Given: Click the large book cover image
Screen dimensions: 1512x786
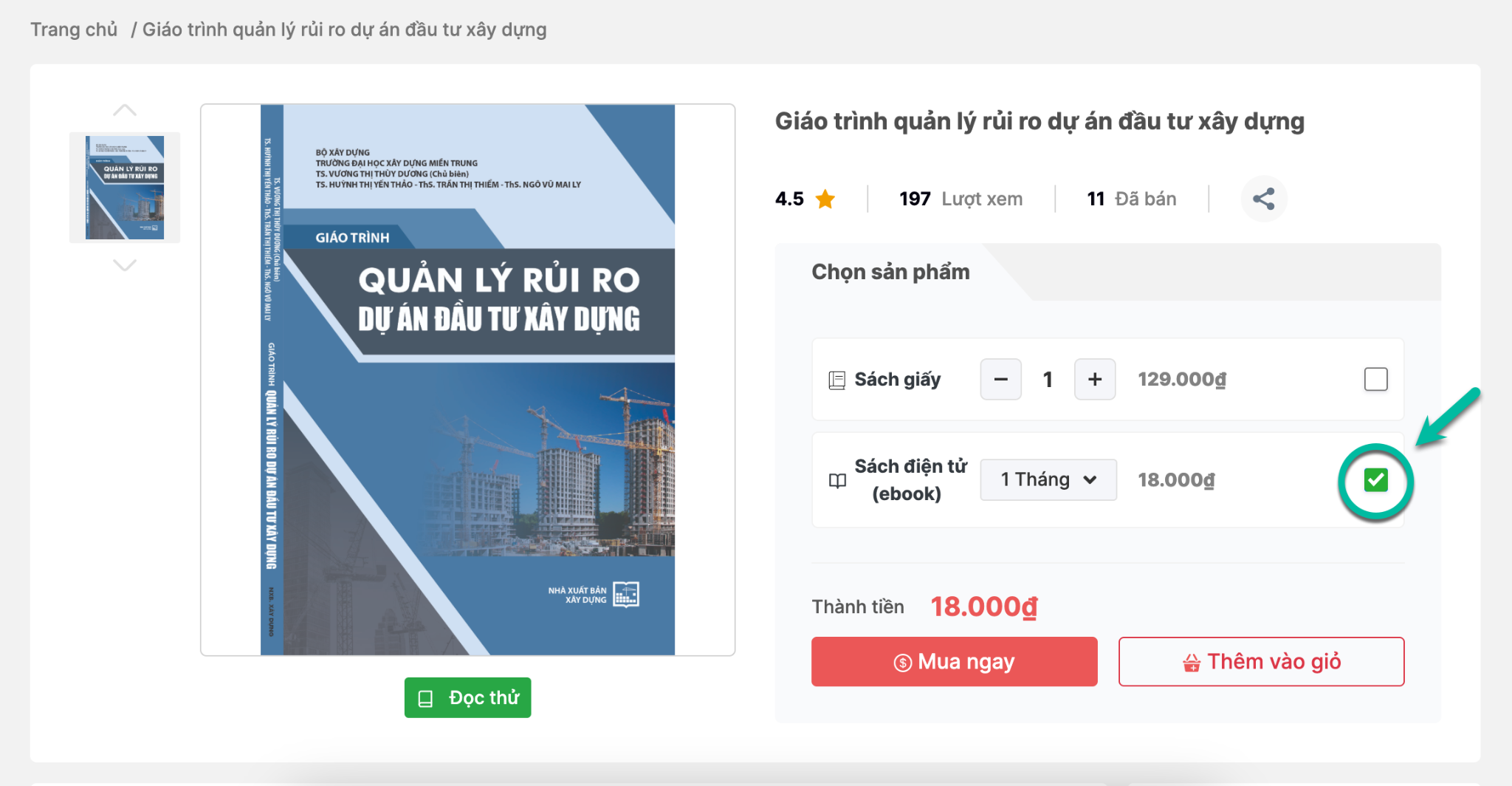Looking at the screenshot, I should [x=467, y=380].
